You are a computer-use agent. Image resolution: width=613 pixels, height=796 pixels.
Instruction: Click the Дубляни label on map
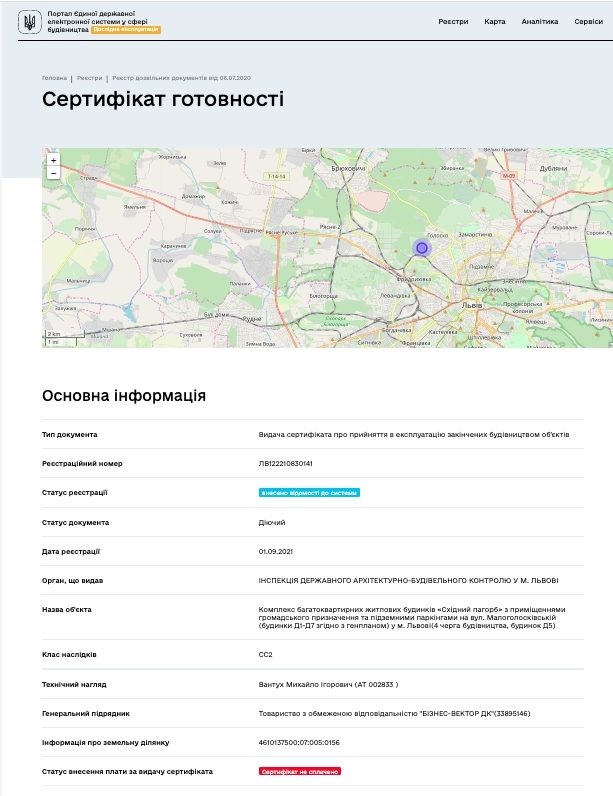(553, 168)
